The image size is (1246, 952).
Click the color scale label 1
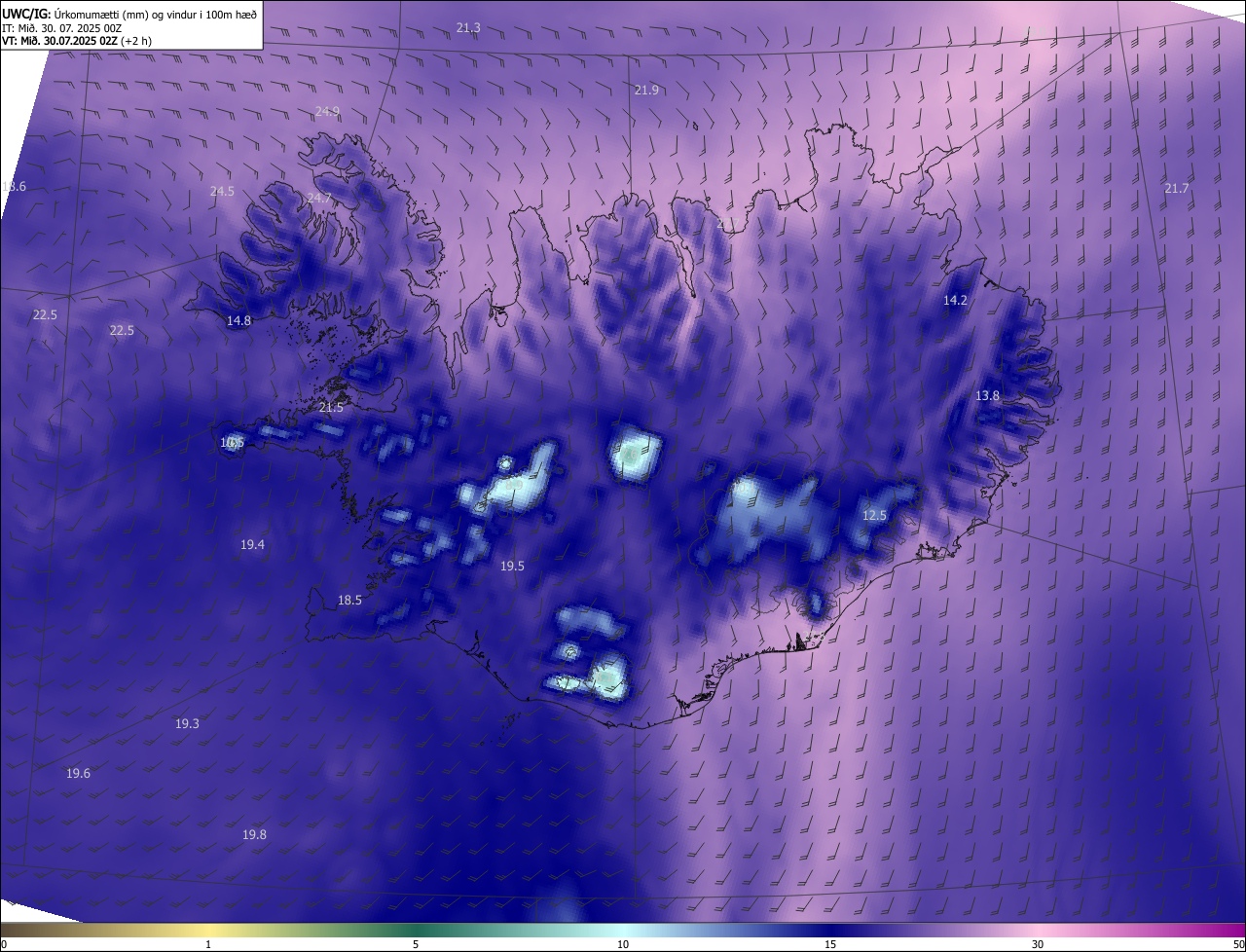pos(208,944)
